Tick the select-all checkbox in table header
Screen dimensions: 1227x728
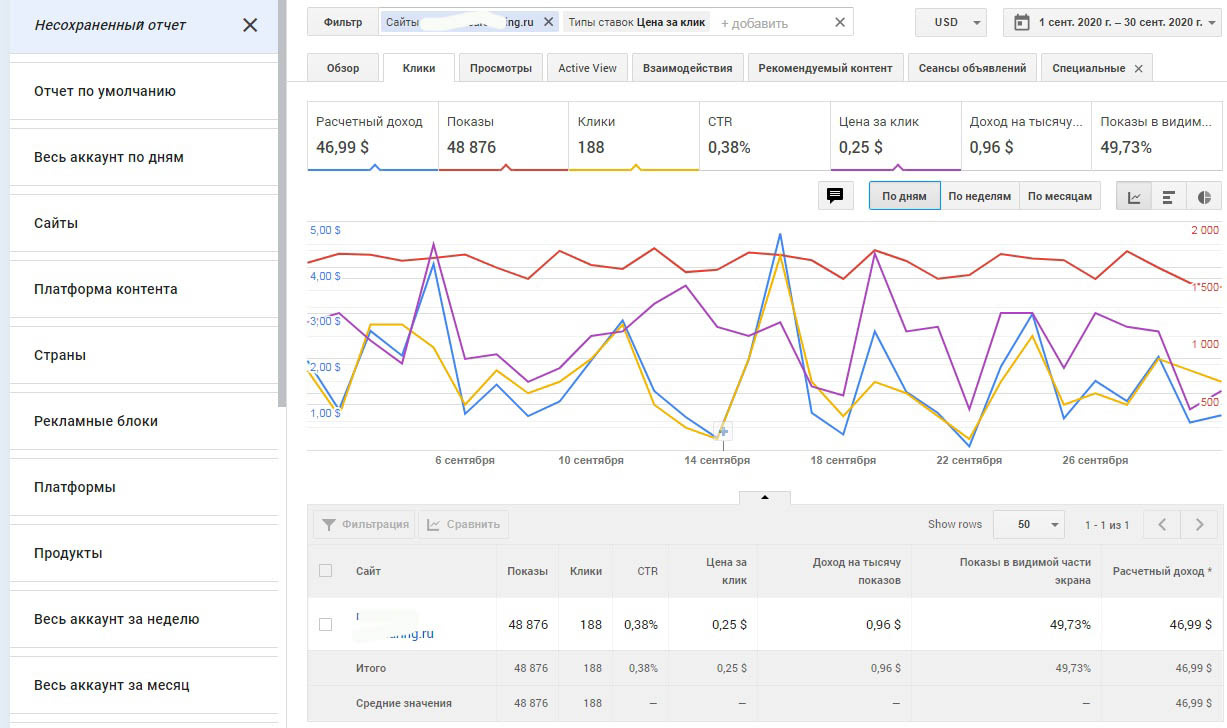click(325, 571)
